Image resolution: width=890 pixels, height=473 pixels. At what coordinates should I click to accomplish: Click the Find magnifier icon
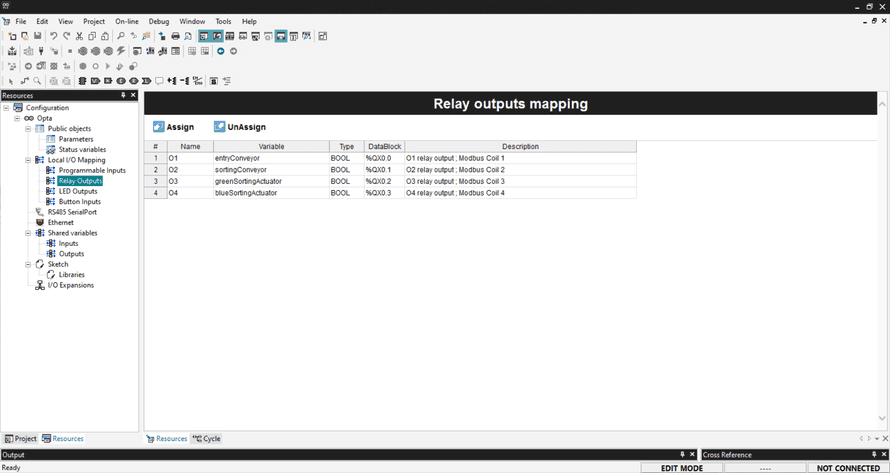click(121, 36)
